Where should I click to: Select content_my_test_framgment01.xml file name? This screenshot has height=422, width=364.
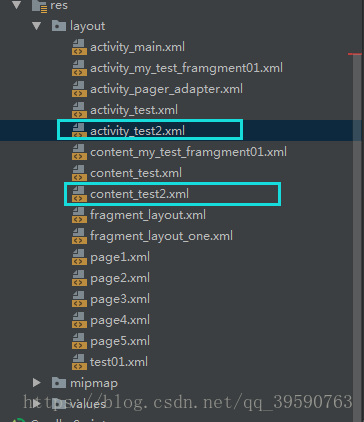point(188,152)
